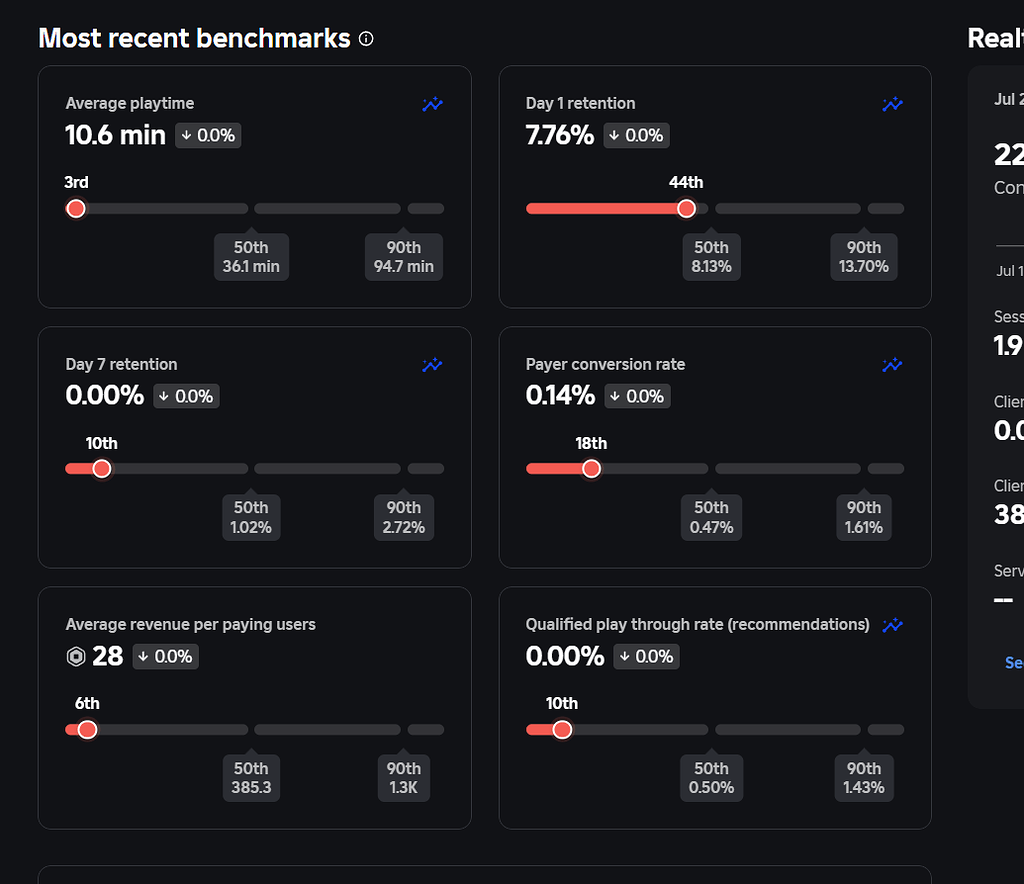This screenshot has height=884, width=1024.
Task: Click the 3rd percentile marker for Average playtime
Action: point(75,208)
